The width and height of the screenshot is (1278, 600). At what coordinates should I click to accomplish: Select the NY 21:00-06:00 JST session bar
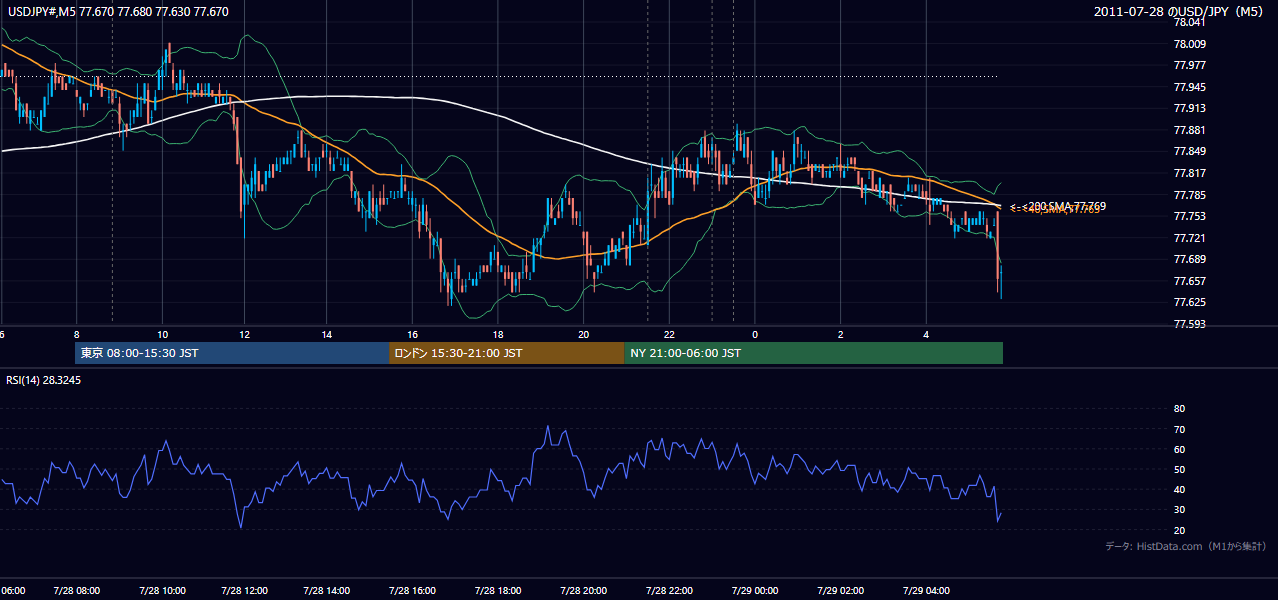pyautogui.click(x=814, y=353)
